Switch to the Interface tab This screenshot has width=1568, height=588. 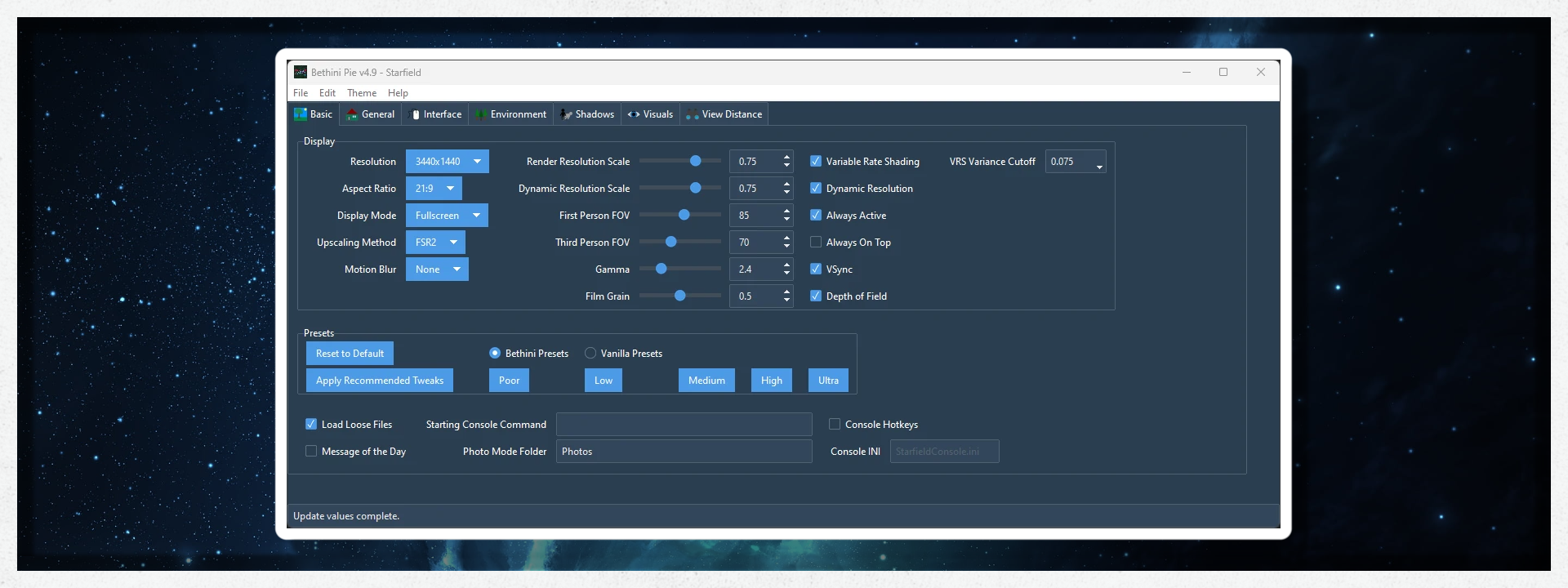point(435,114)
